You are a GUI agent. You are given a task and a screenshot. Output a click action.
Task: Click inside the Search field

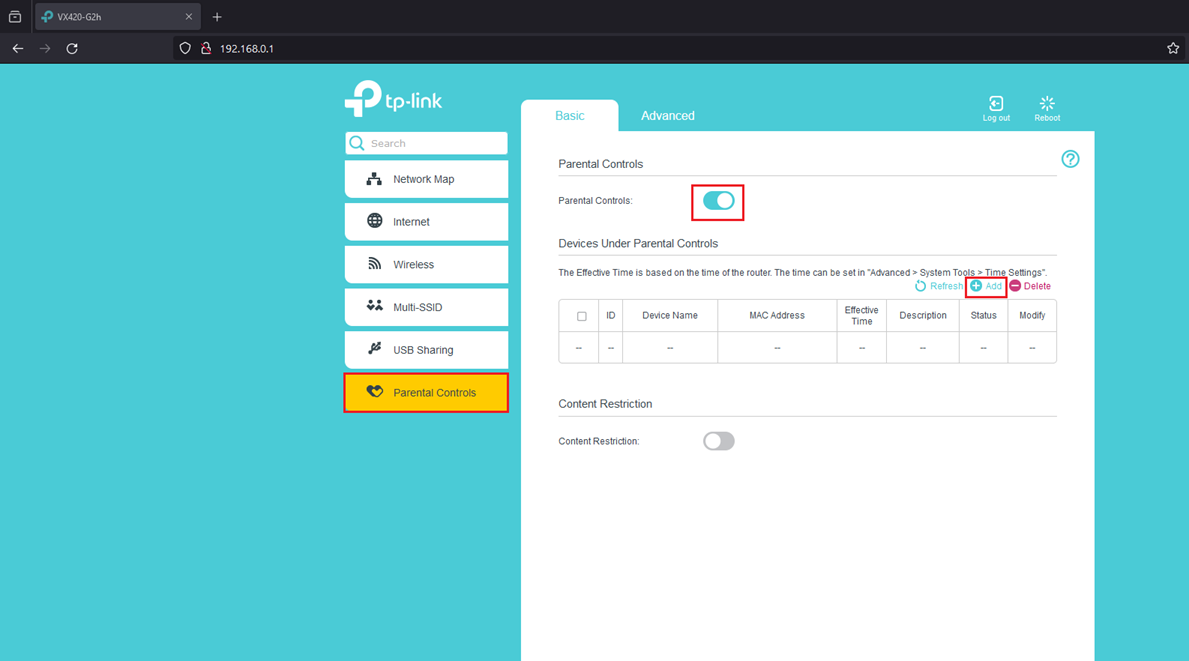coord(426,143)
